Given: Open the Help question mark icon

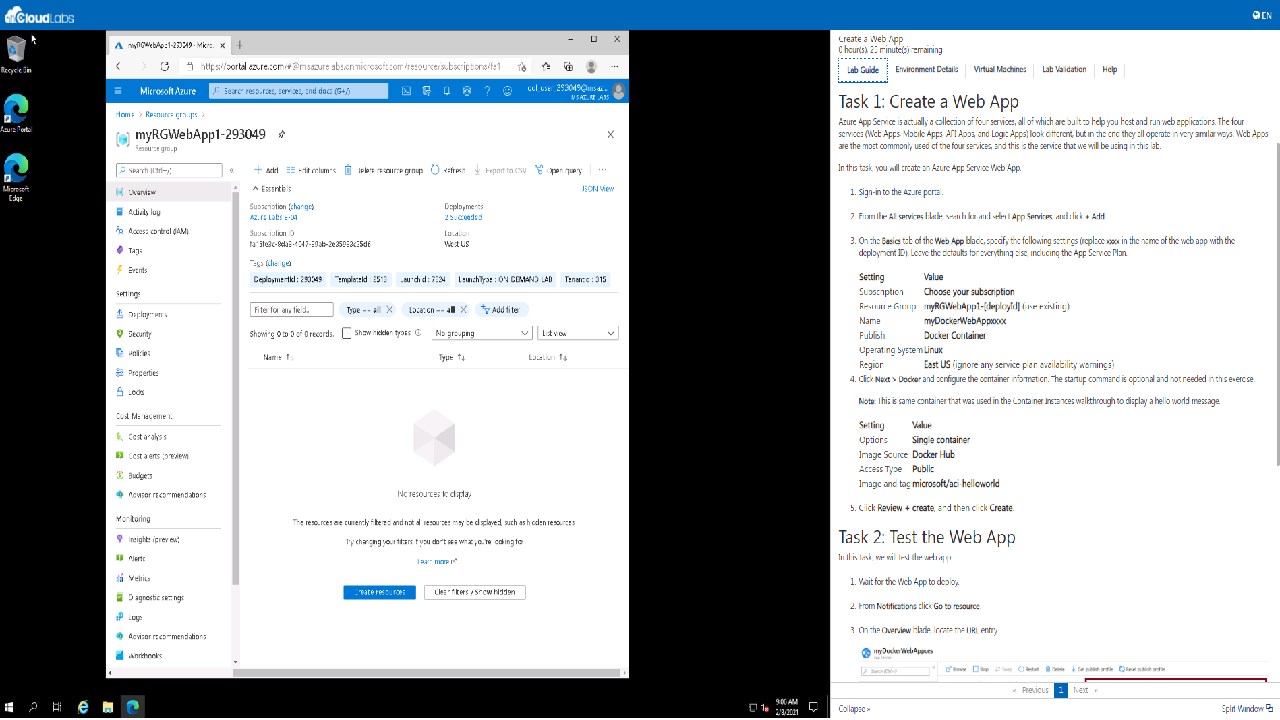Looking at the screenshot, I should [x=487, y=91].
